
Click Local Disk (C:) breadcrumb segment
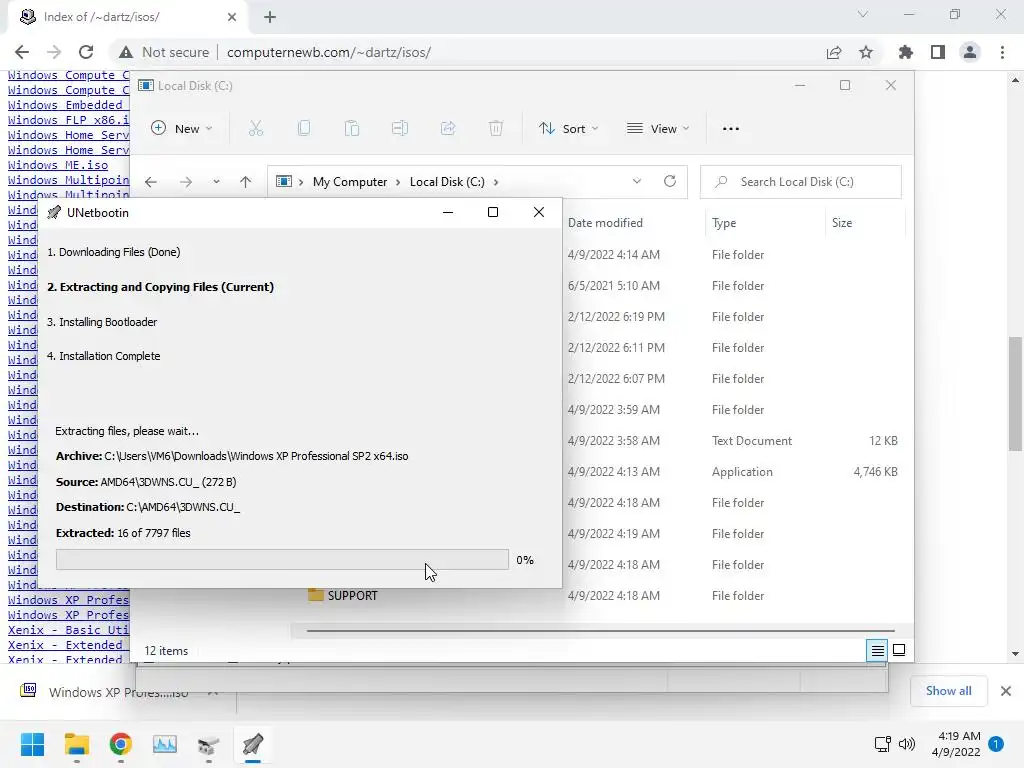pyautogui.click(x=447, y=182)
